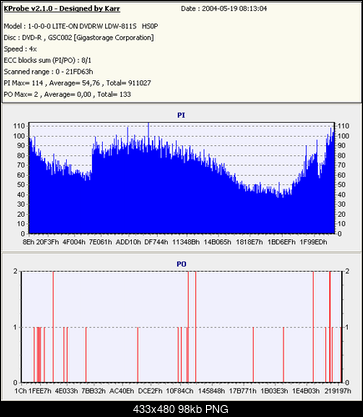The width and height of the screenshot is (363, 417).
Task: Click PO axis label 10F84Ch
Action: (x=180, y=391)
